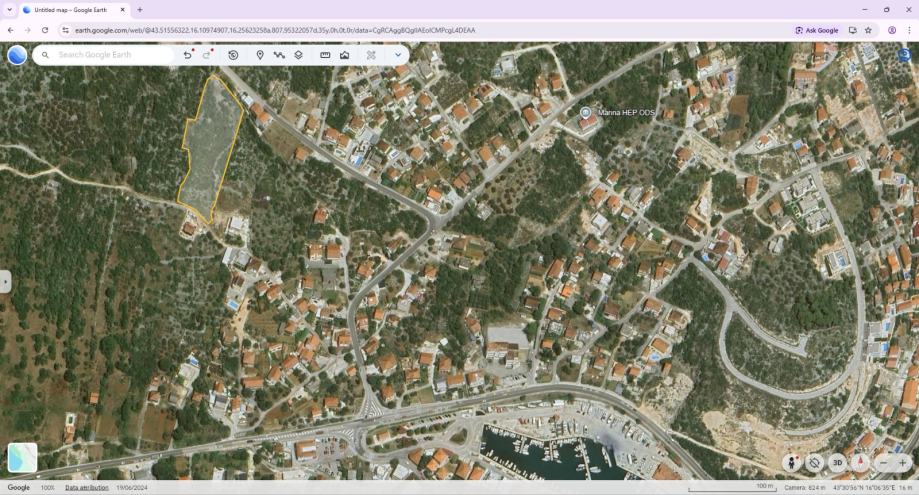Viewport: 919px width, 495px height.
Task: Click the Google logo in status bar
Action: pyautogui.click(x=19, y=487)
